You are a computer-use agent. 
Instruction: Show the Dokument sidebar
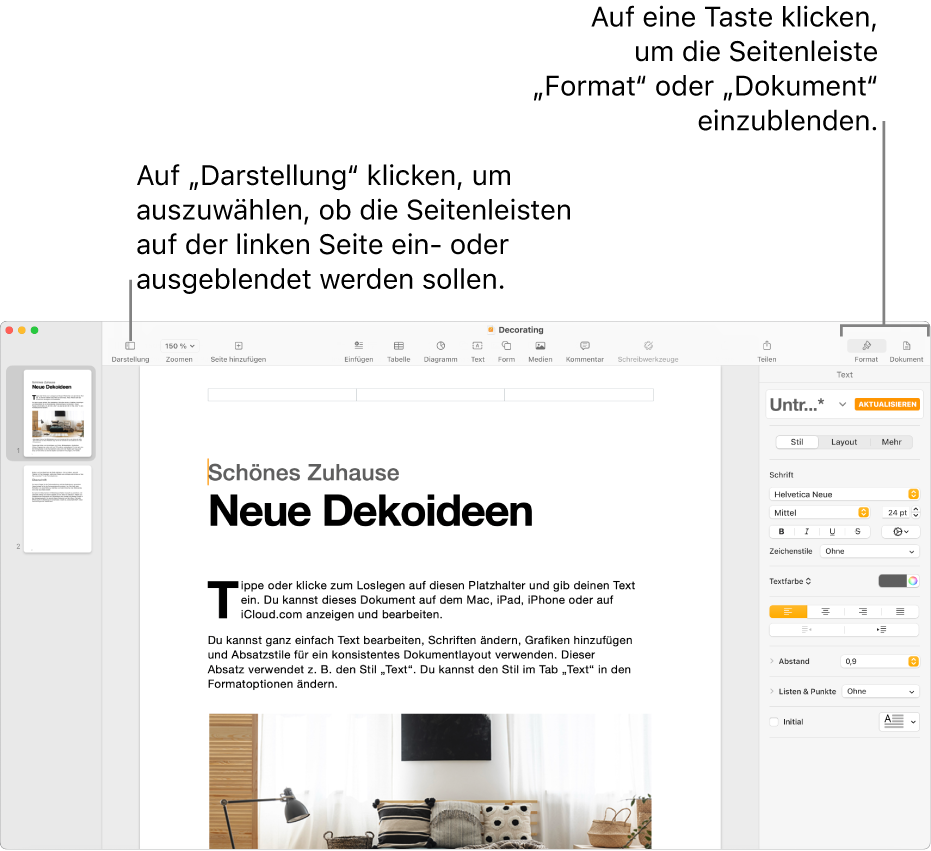(906, 346)
